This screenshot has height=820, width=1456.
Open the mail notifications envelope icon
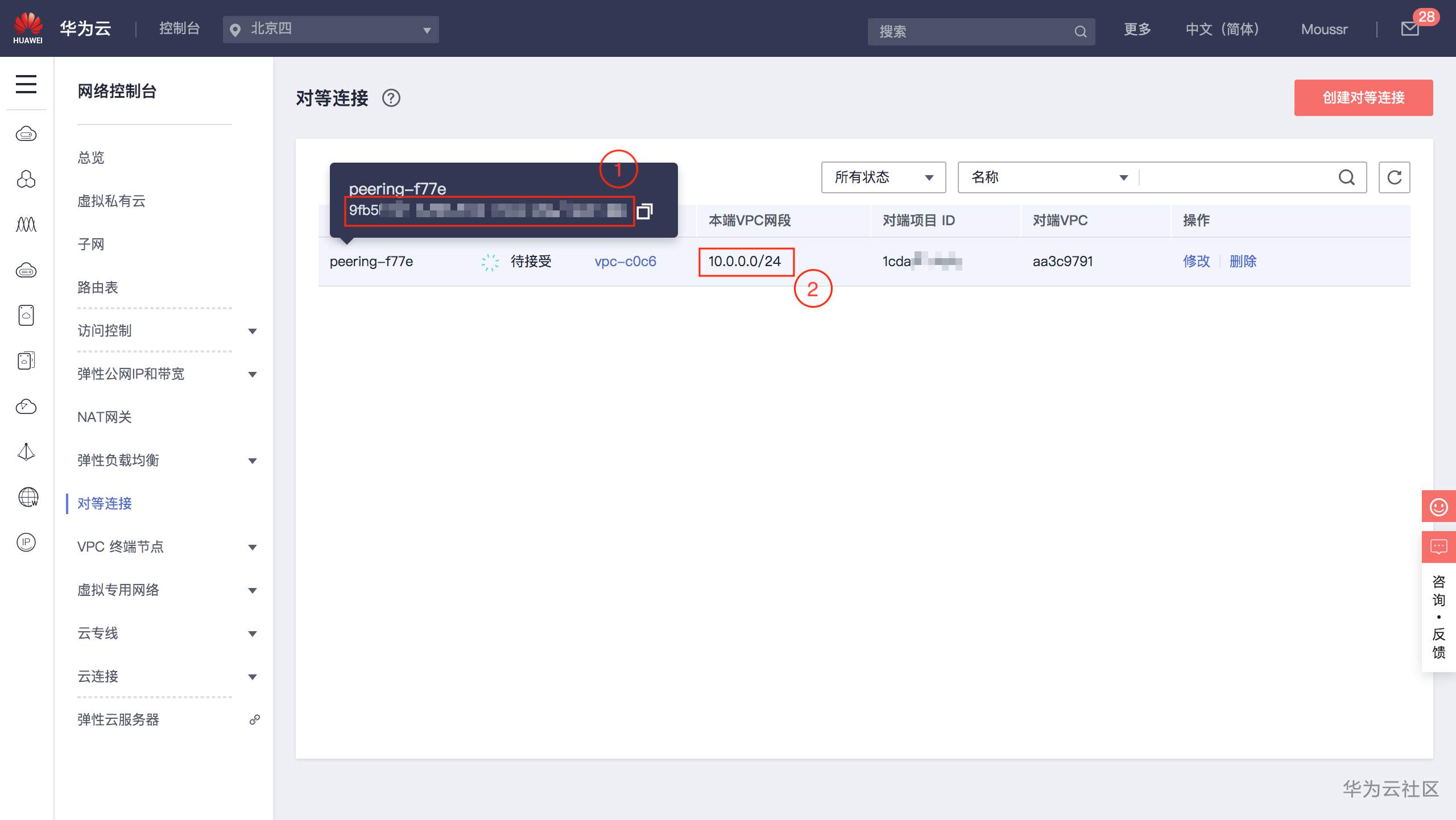pyautogui.click(x=1410, y=30)
